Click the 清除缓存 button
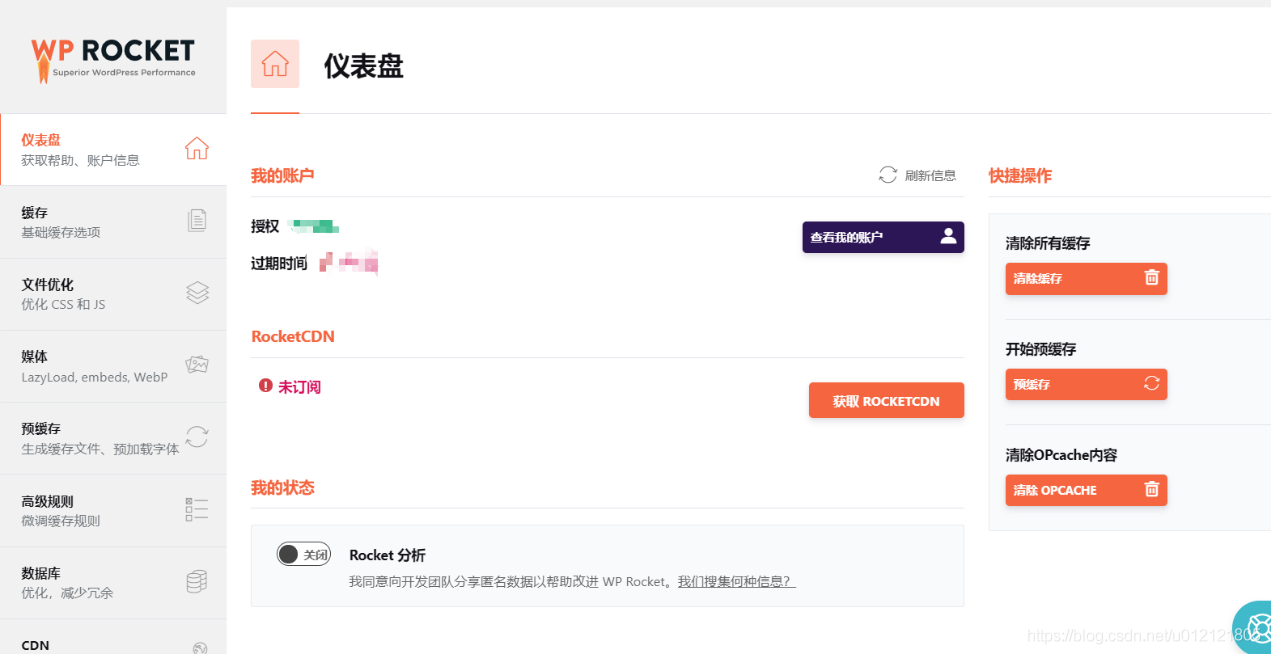The width and height of the screenshot is (1271, 654). coord(1086,278)
